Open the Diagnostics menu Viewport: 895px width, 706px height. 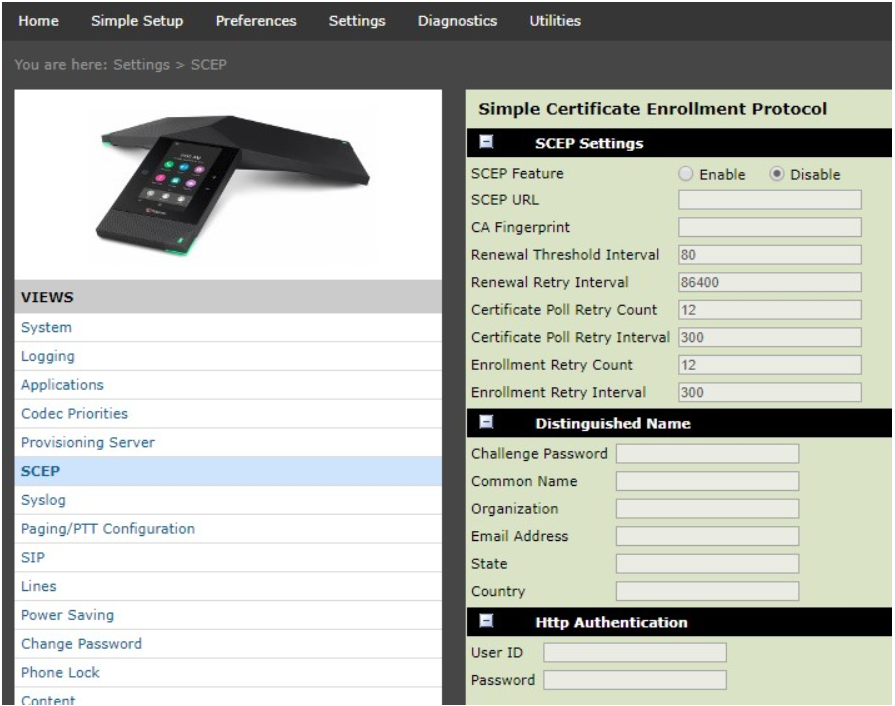pyautogui.click(x=457, y=17)
